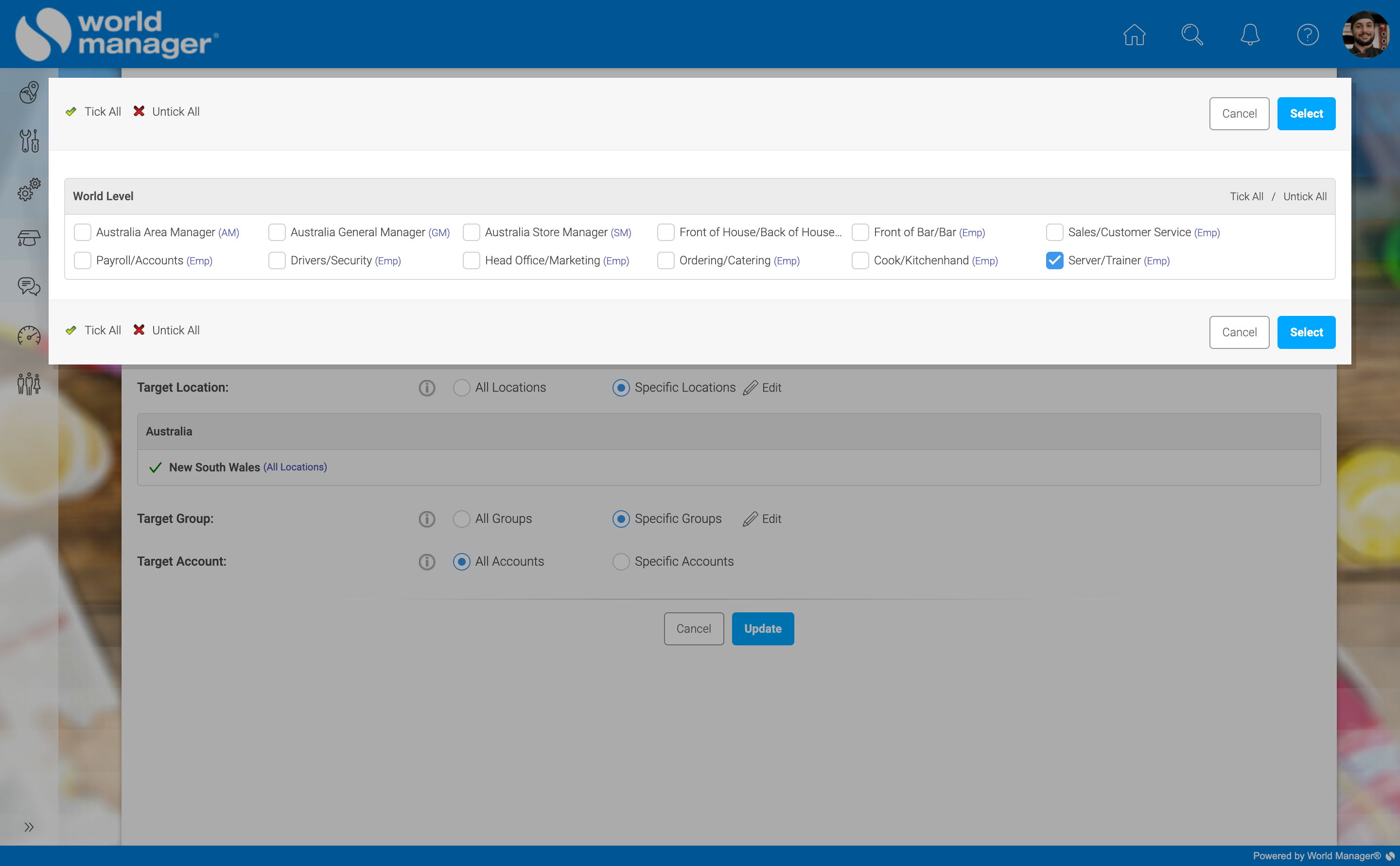The height and width of the screenshot is (866, 1400).
Task: Click the search magnifier icon
Action: [1191, 35]
